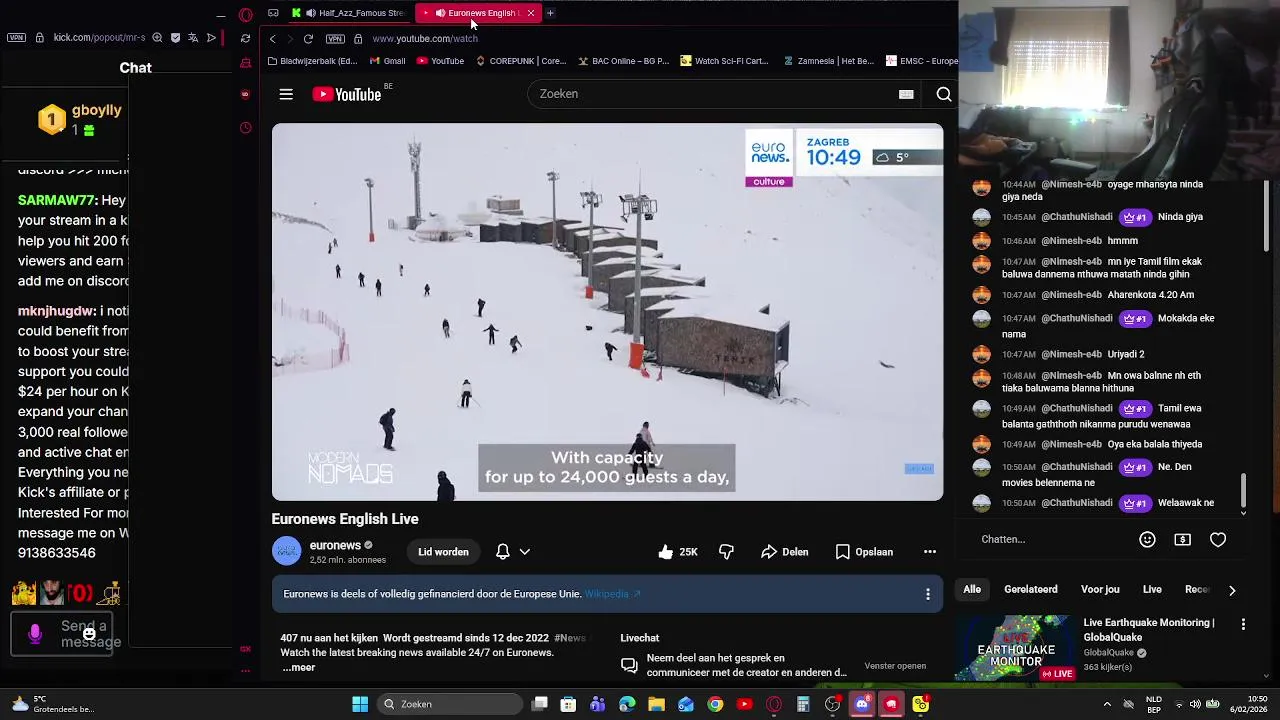Open options menu for the Live Earthquake Monitoring video
The image size is (1280, 720).
click(1243, 624)
